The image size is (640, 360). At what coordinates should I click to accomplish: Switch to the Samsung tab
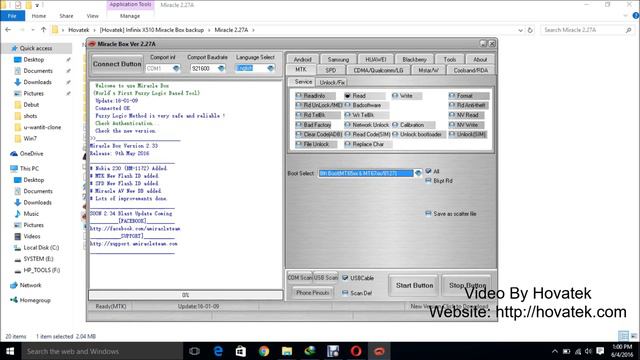(338, 59)
